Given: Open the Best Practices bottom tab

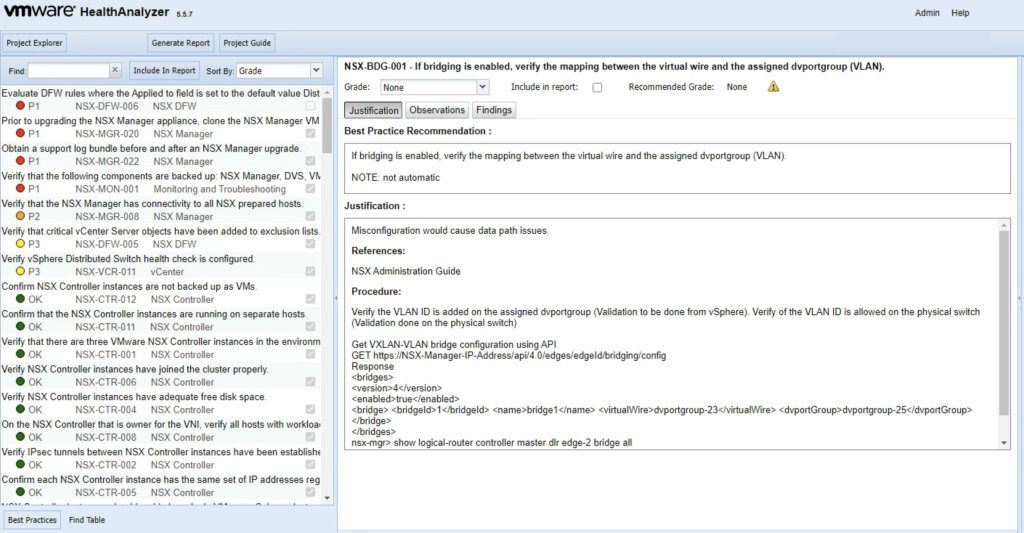Looking at the screenshot, I should (32, 520).
